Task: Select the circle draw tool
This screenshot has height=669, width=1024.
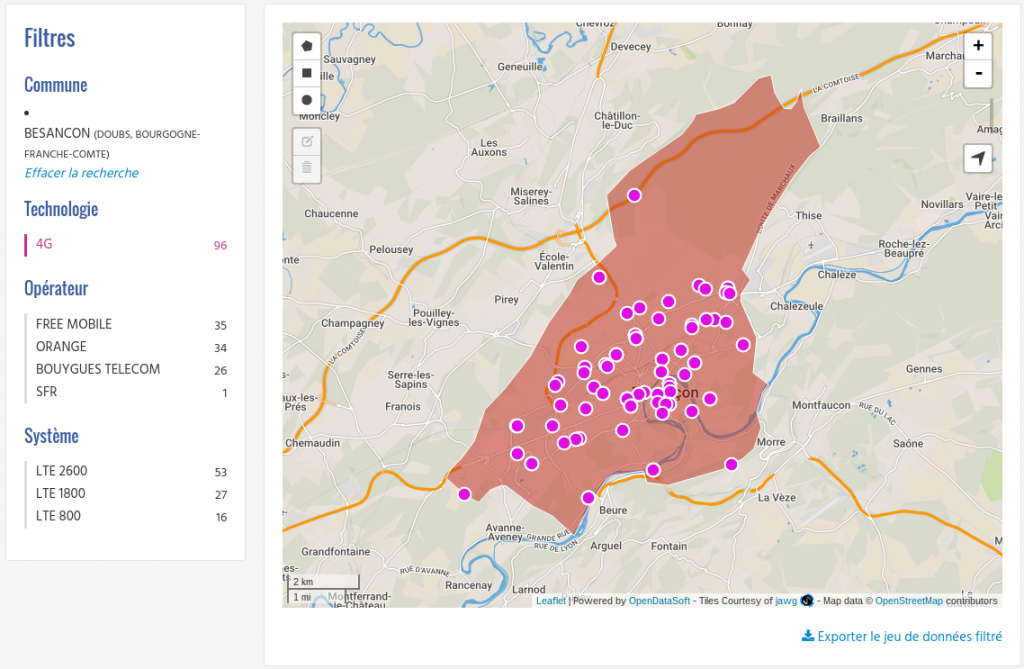Action: pyautogui.click(x=307, y=100)
